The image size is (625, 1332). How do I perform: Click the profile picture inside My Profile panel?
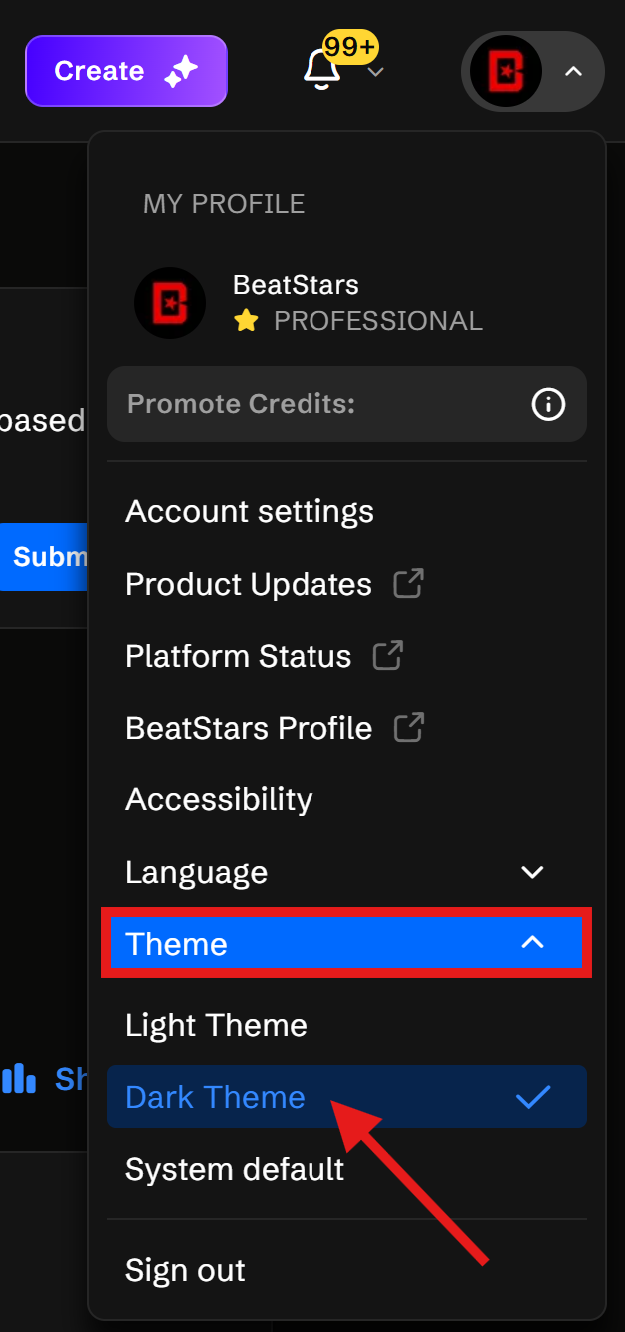point(169,302)
